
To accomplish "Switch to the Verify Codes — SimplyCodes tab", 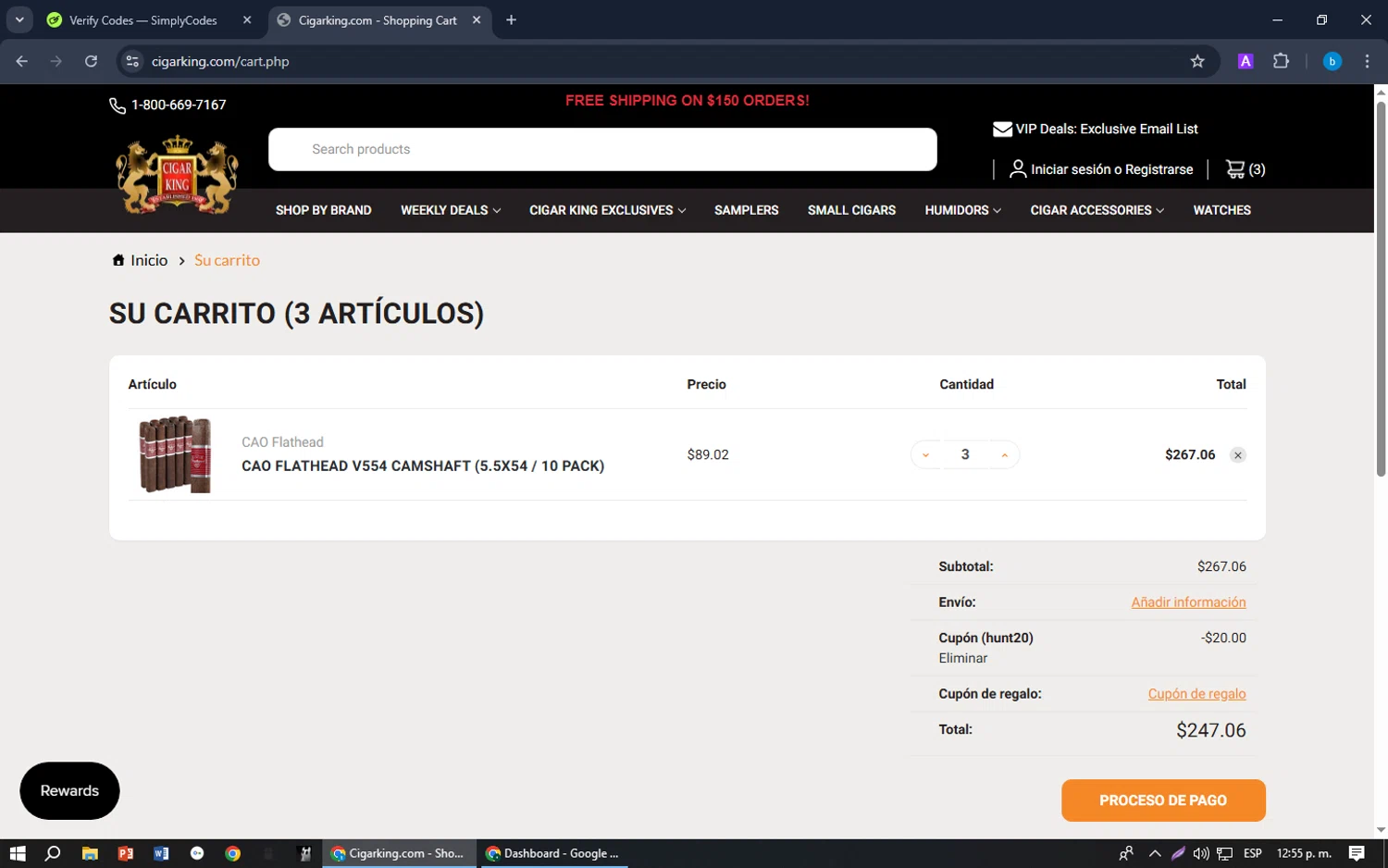I will pyautogui.click(x=143, y=19).
